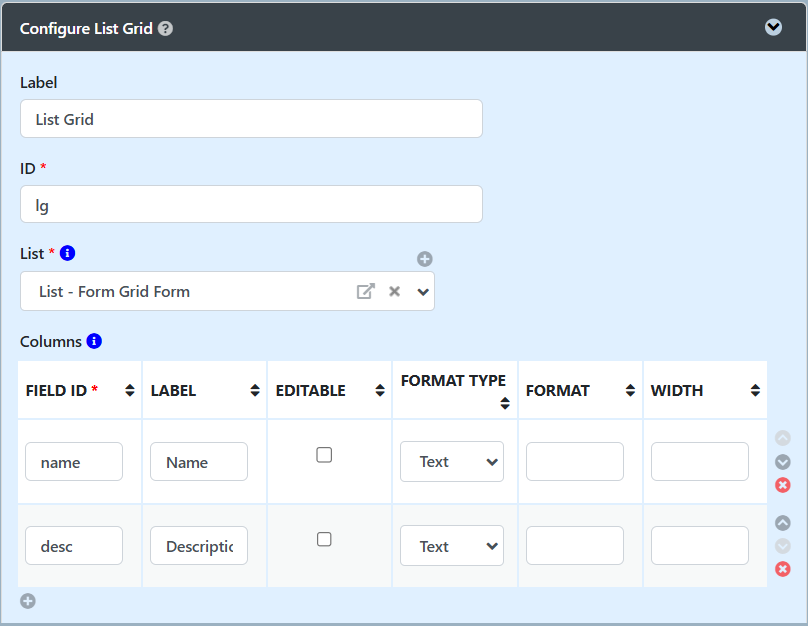Open Format Type dropdown for desc row
The height and width of the screenshot is (626, 808).
point(452,546)
